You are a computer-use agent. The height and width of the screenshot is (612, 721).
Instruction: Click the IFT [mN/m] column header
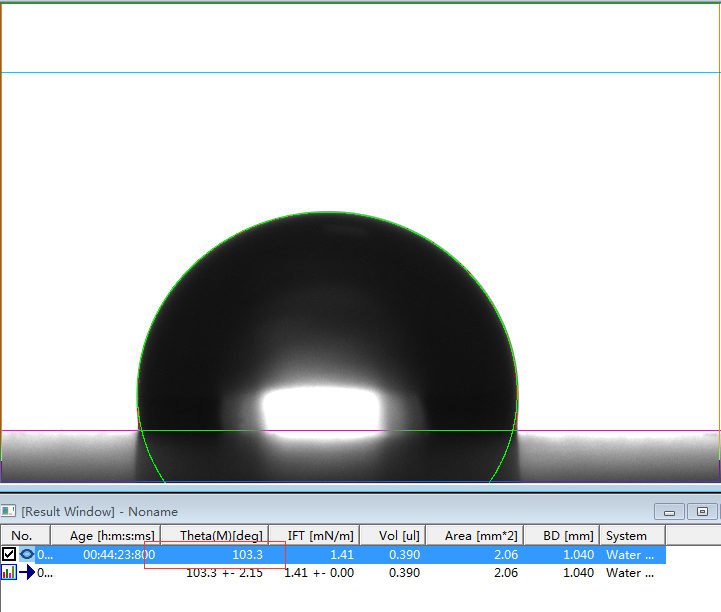pyautogui.click(x=320, y=536)
